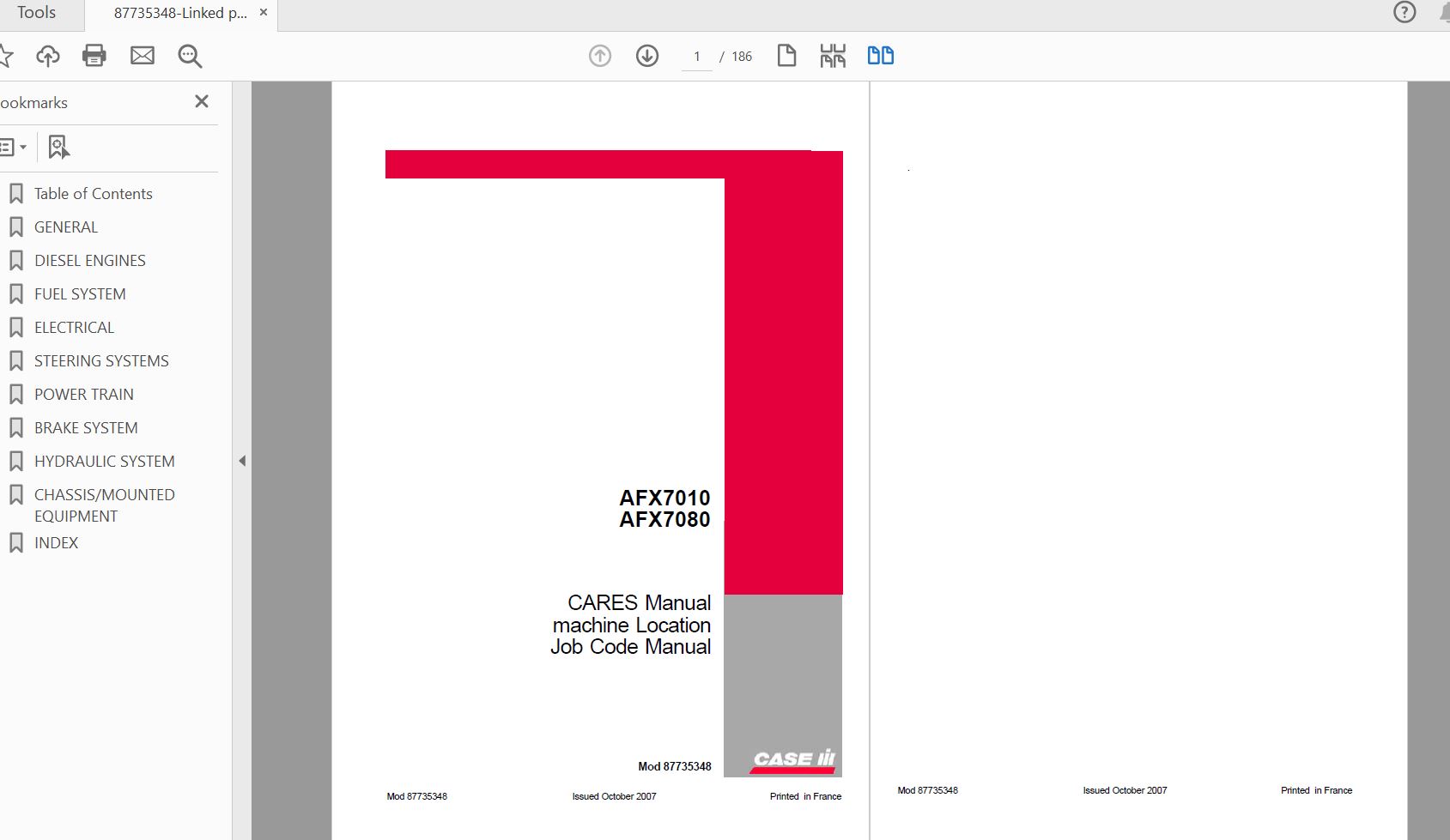Click 'Job Code Manual' text on cover
The width and height of the screenshot is (1450, 840).
point(631,647)
